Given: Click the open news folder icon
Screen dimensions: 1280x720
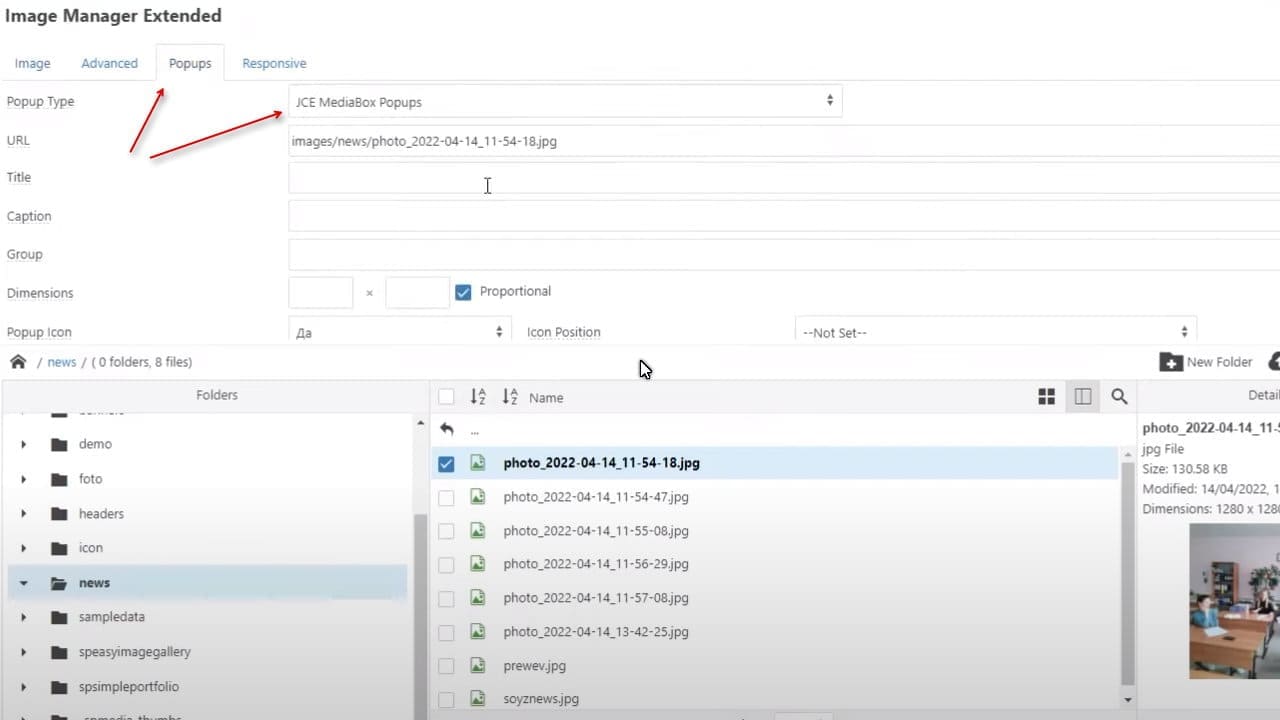Looking at the screenshot, I should (x=59, y=583).
